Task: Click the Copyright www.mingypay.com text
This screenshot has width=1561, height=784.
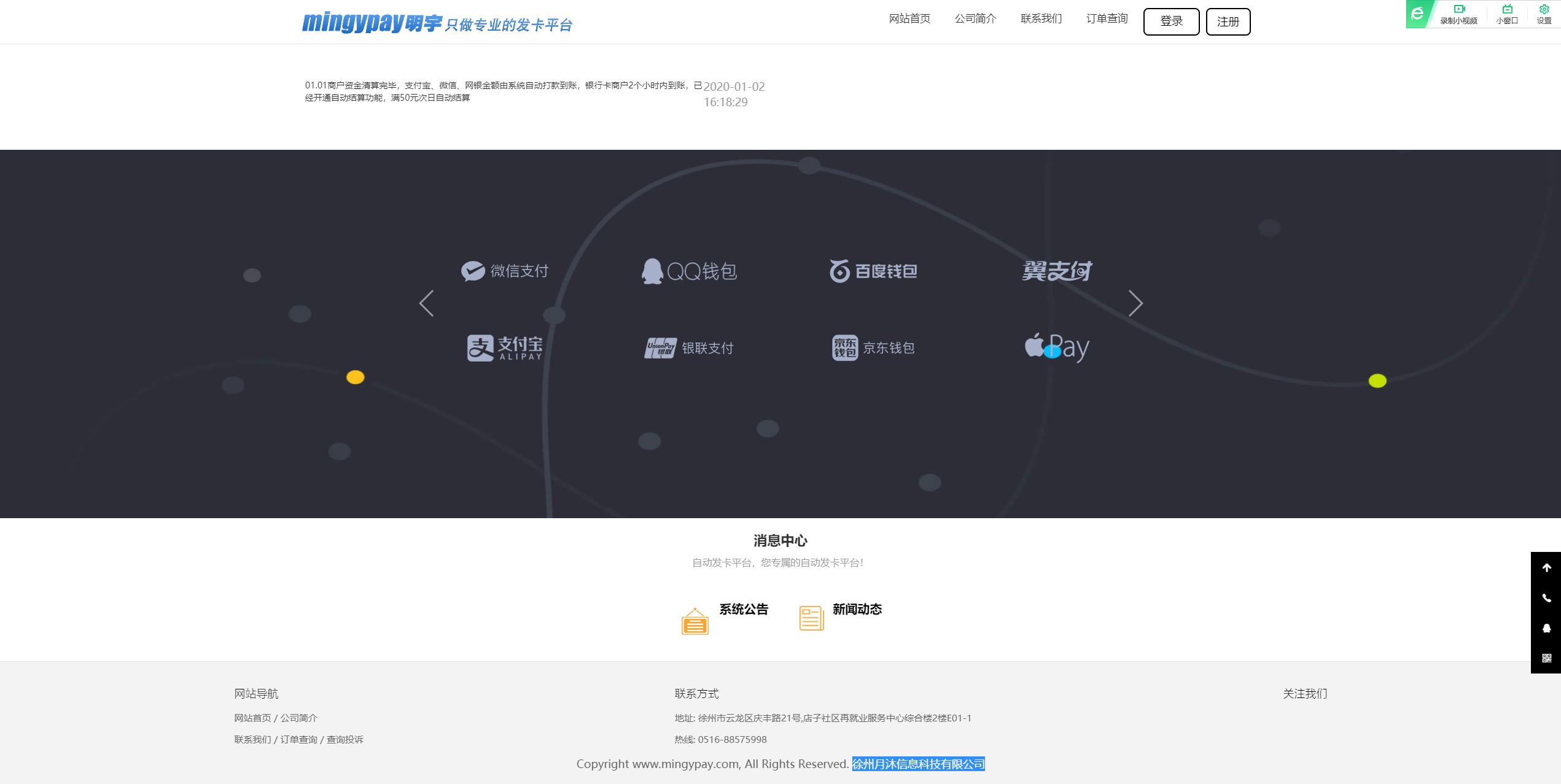Action: tap(712, 764)
